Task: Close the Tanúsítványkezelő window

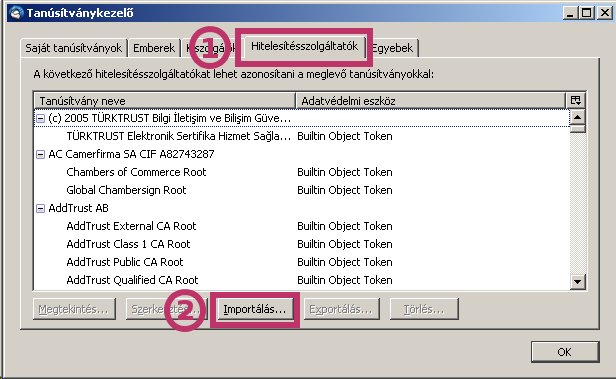Action: click(605, 13)
